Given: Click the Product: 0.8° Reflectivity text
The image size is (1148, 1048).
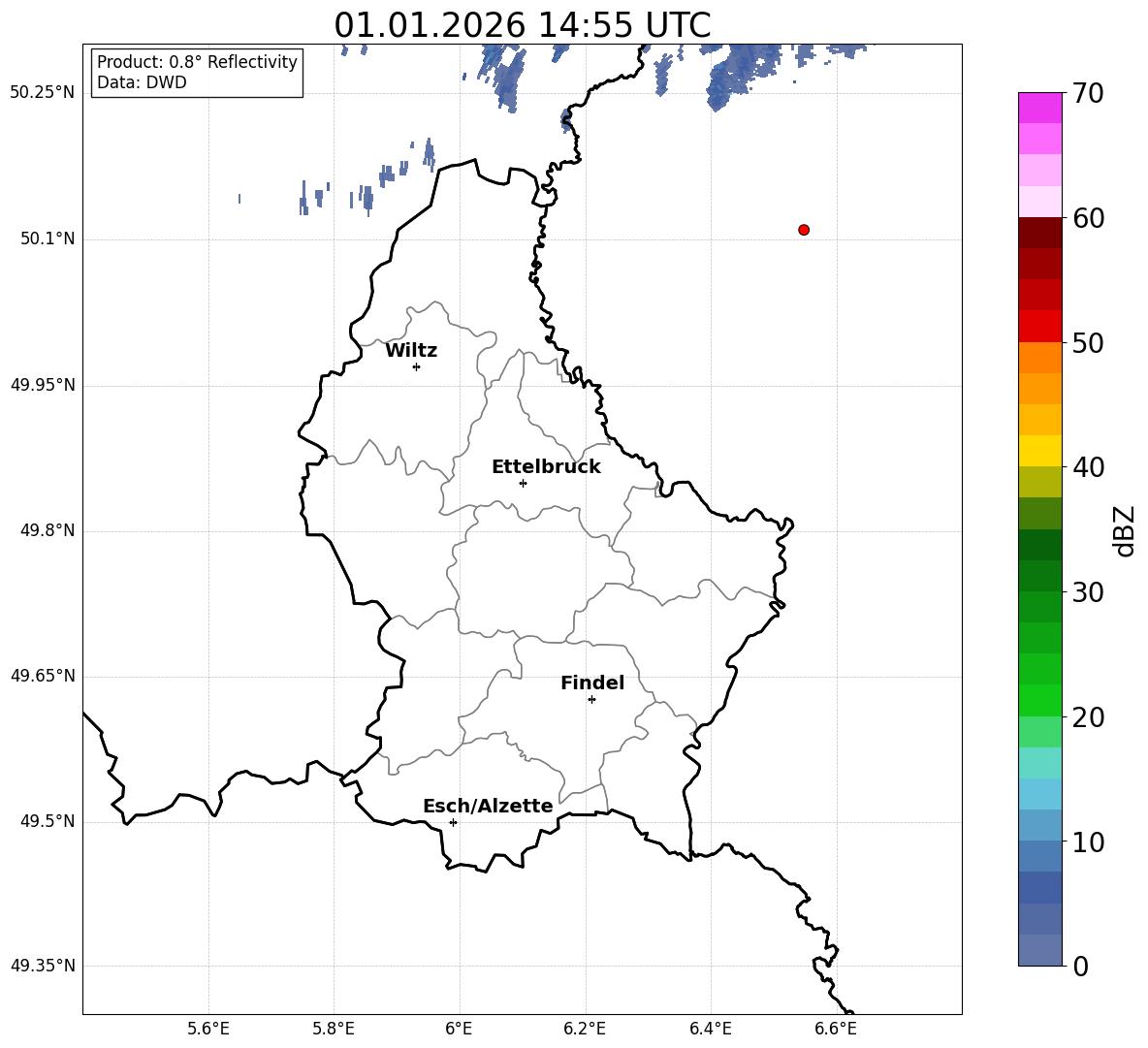Looking at the screenshot, I should [197, 62].
